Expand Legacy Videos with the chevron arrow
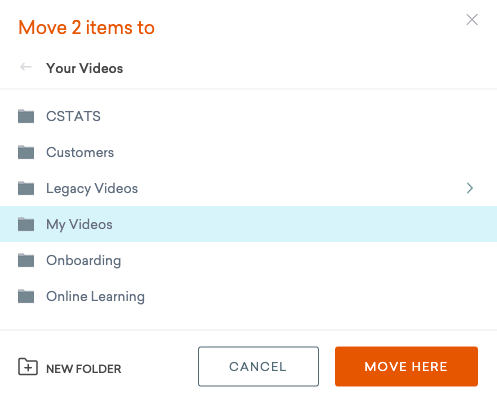Viewport: 497px width, 399px height. click(x=470, y=188)
